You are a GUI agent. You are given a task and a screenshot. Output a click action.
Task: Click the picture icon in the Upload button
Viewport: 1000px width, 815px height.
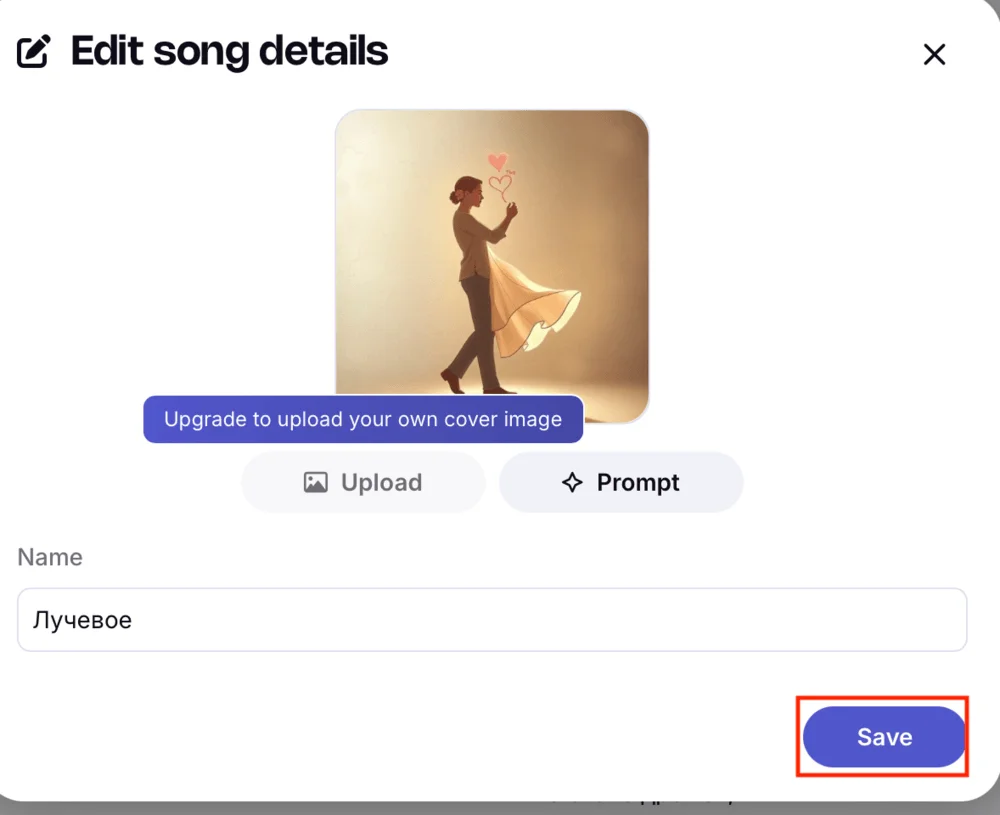tap(316, 483)
